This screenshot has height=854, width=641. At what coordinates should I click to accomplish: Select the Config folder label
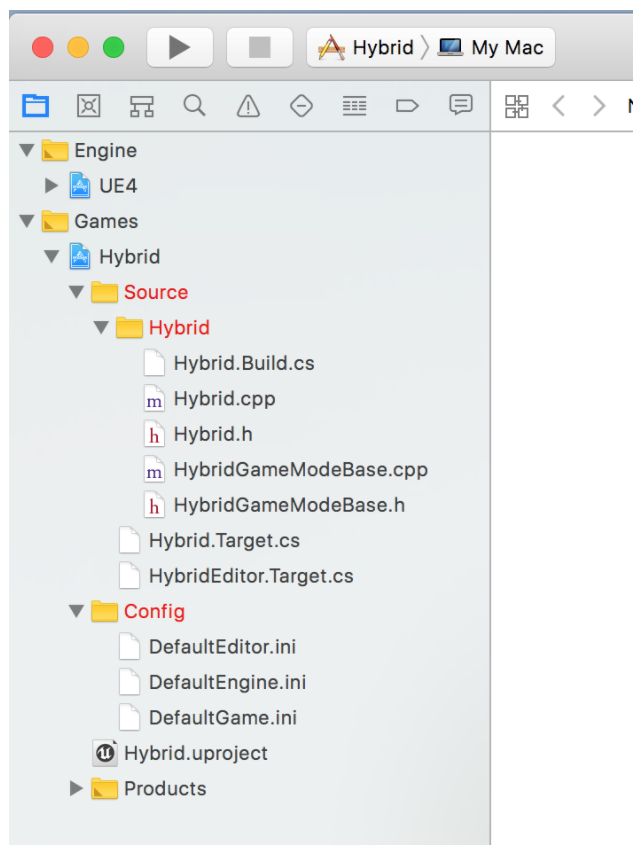click(154, 612)
